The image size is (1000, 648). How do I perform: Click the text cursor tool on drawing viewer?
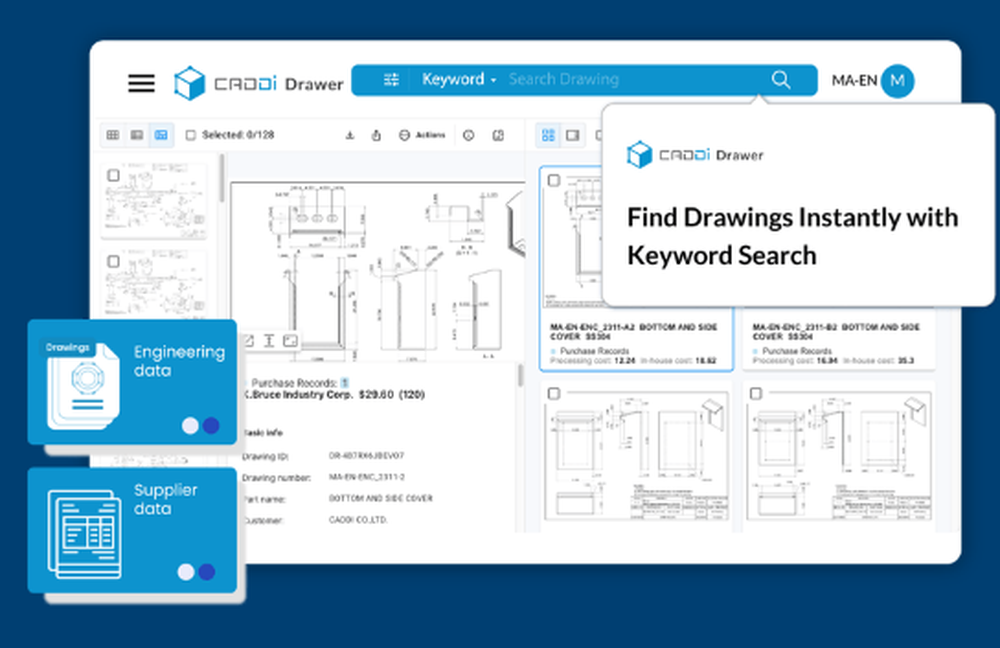[x=269, y=341]
